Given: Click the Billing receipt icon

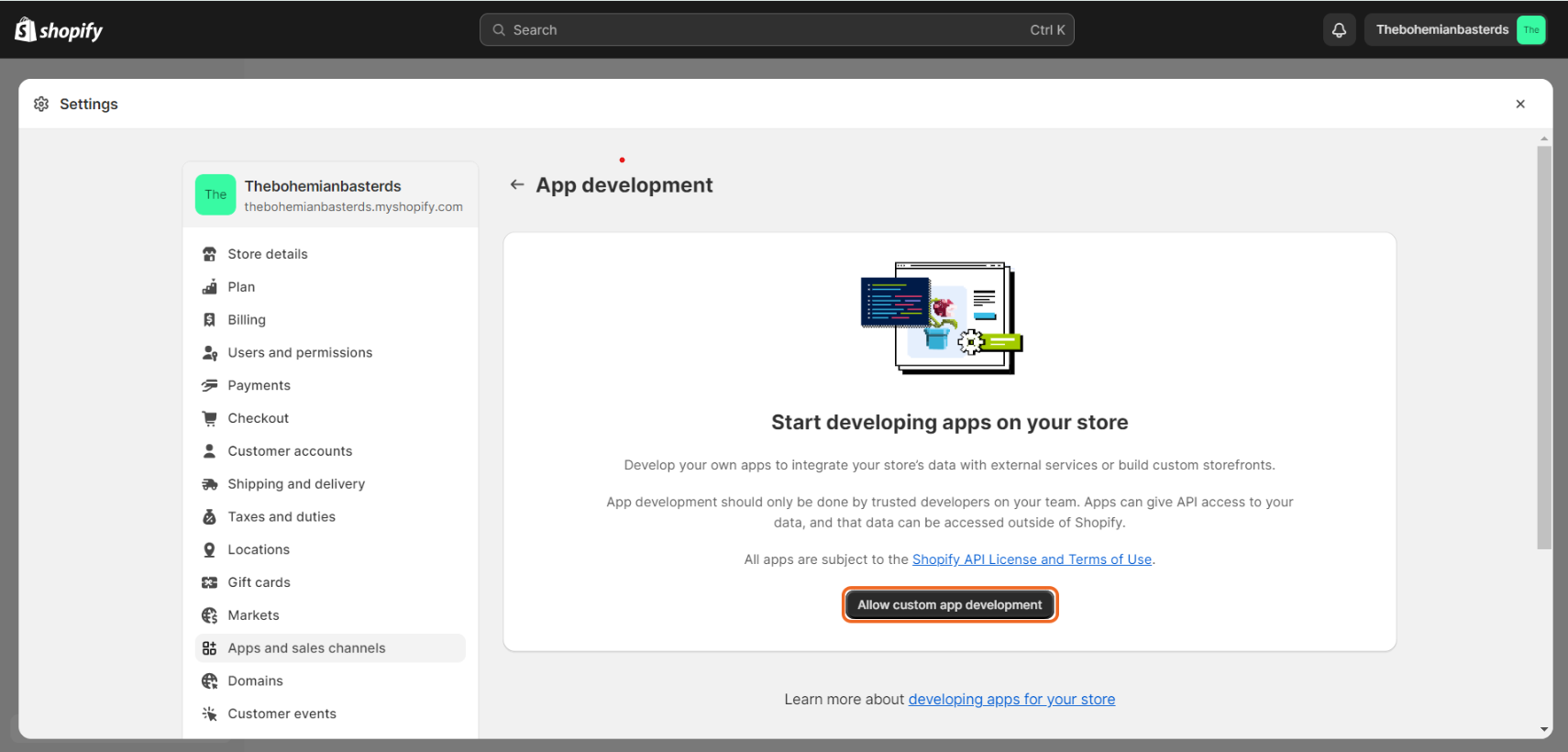Looking at the screenshot, I should 209,320.
